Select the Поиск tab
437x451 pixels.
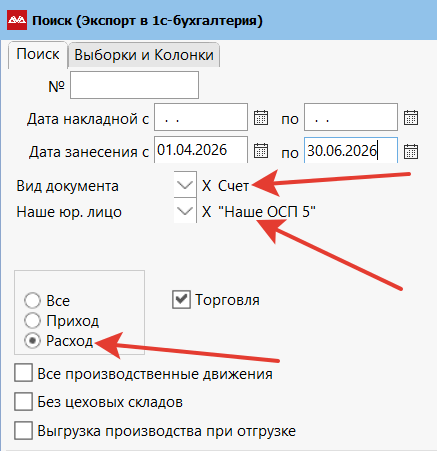(38, 54)
